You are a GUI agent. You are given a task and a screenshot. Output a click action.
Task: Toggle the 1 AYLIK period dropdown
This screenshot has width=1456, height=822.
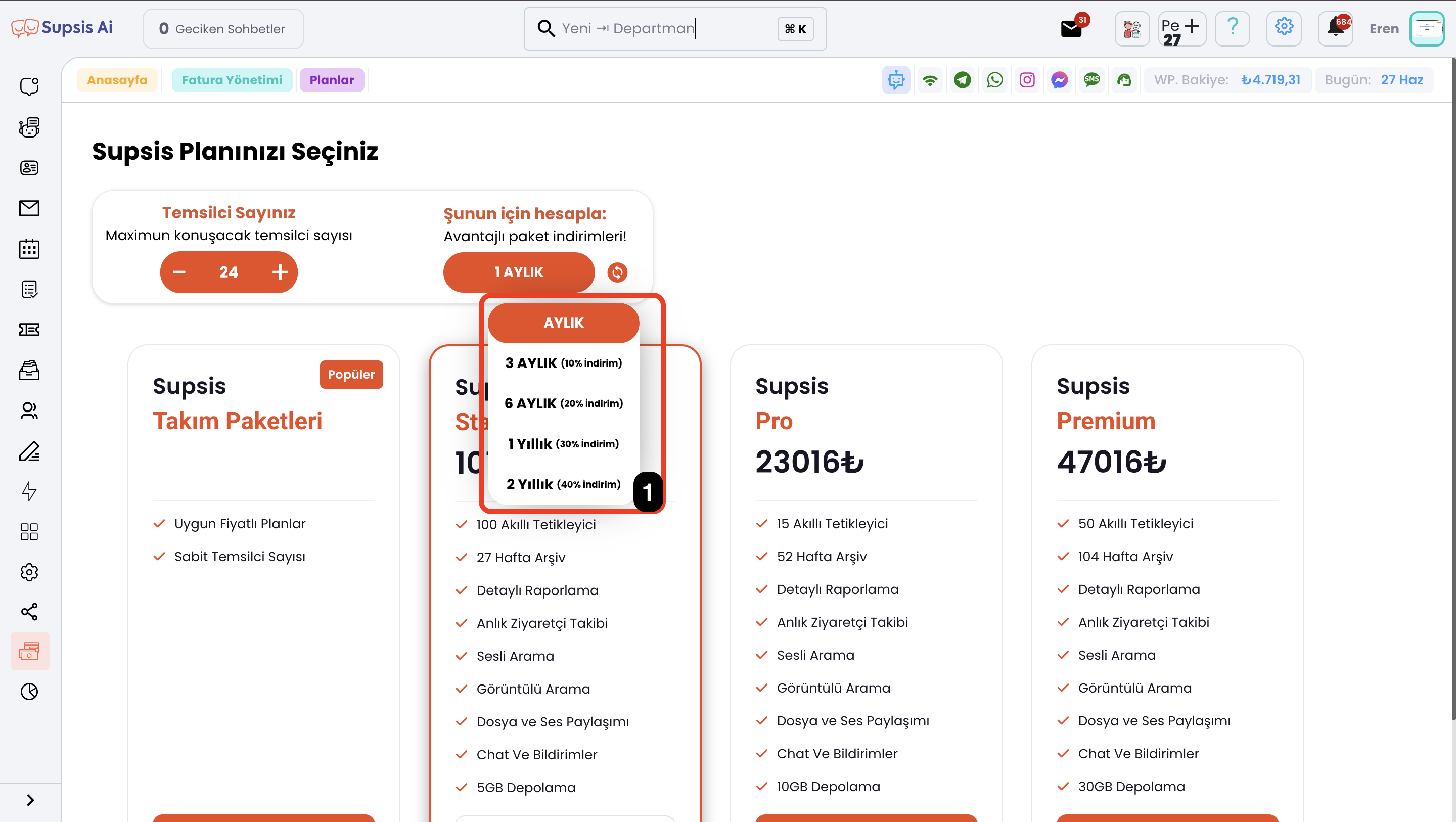(519, 272)
